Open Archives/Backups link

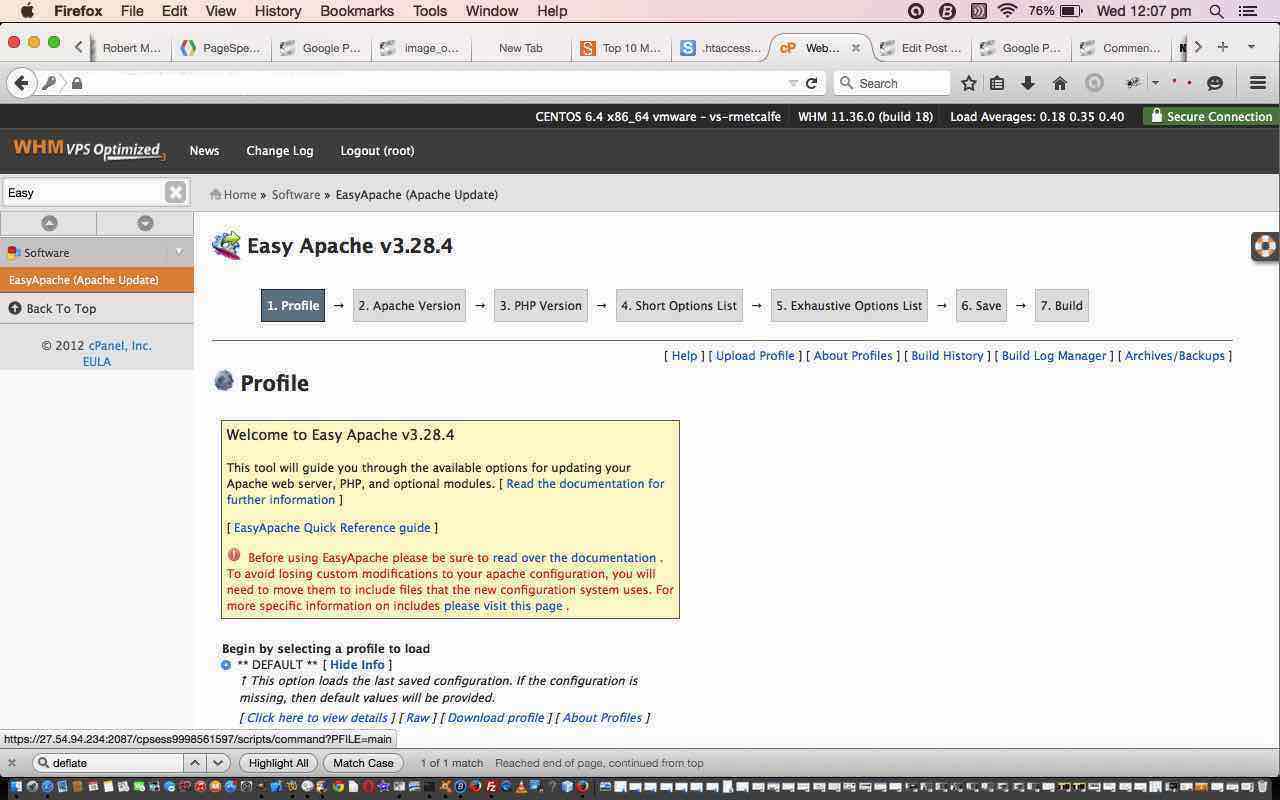click(1175, 356)
